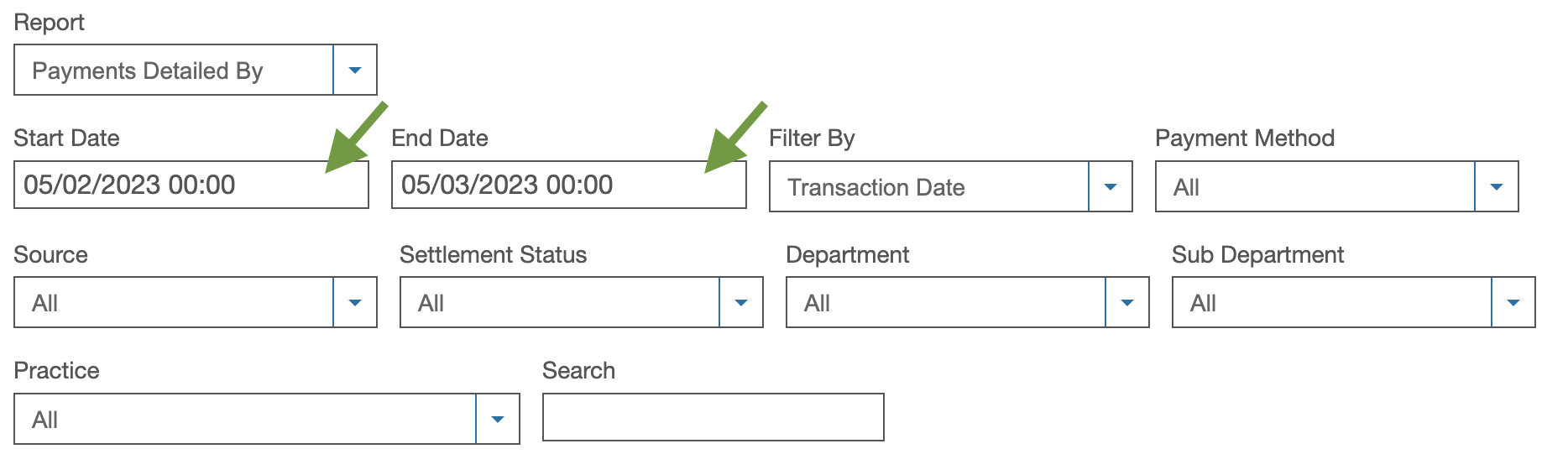Expand Source with its arrow button
This screenshot has width=1568, height=475.
pos(355,303)
